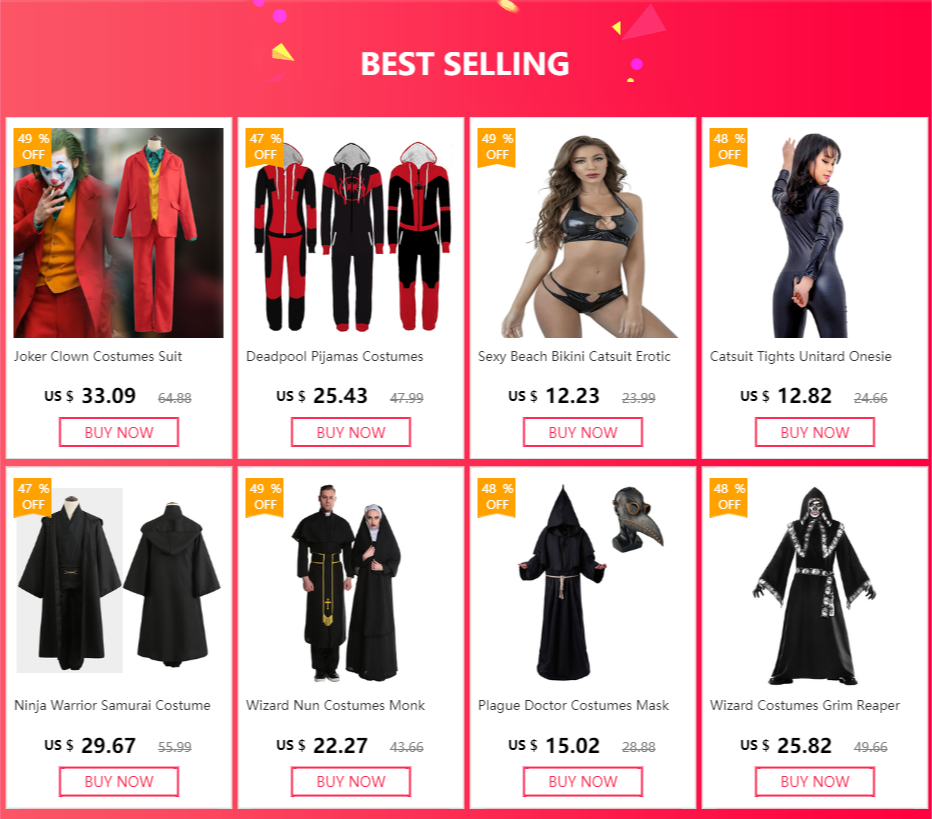The height and width of the screenshot is (819, 932).
Task: Click the 48% OFF badge on Grim Reaper costume
Action: pos(729,497)
